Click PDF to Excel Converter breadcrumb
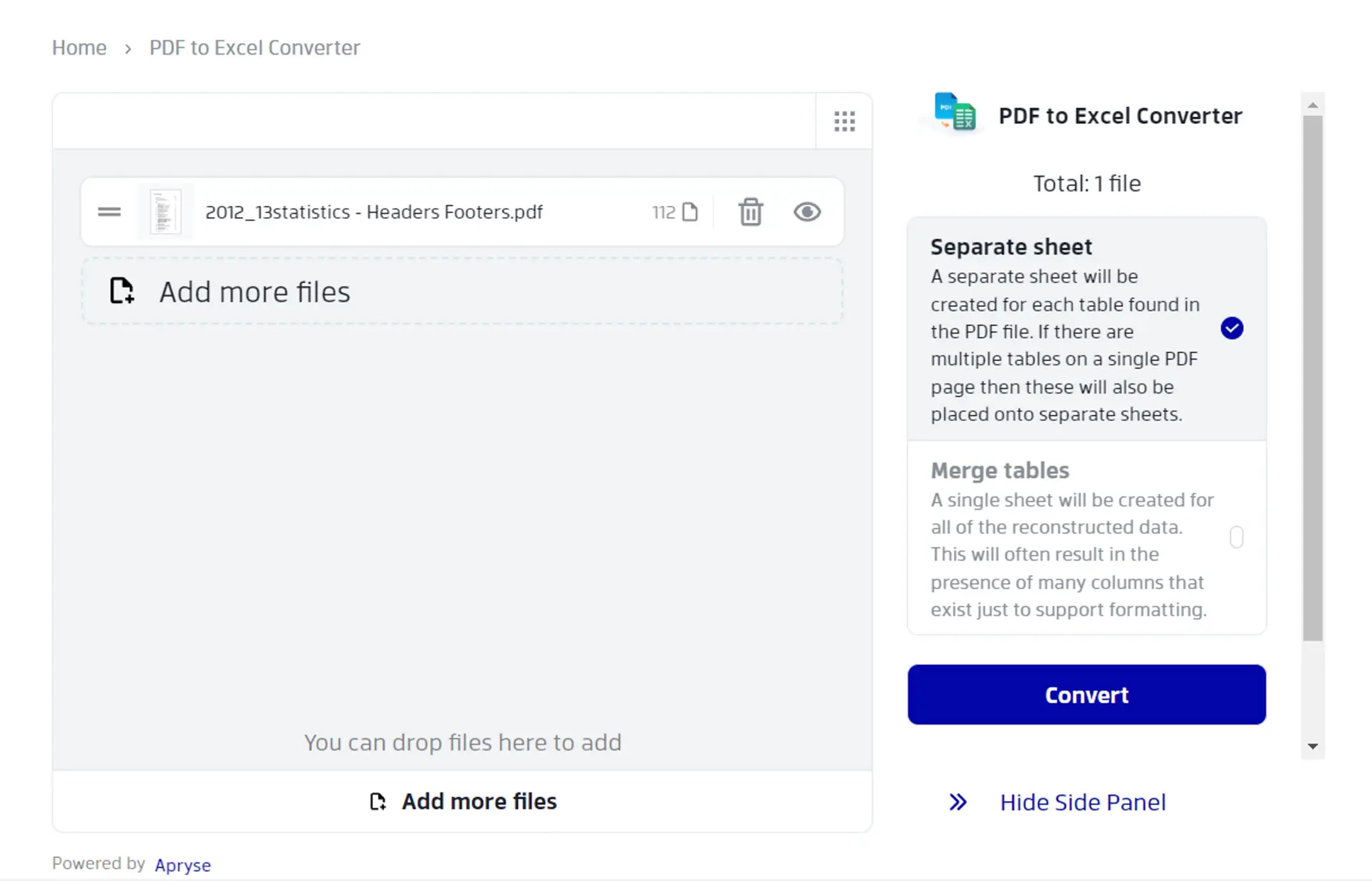This screenshot has width=1372, height=881. pyautogui.click(x=255, y=48)
